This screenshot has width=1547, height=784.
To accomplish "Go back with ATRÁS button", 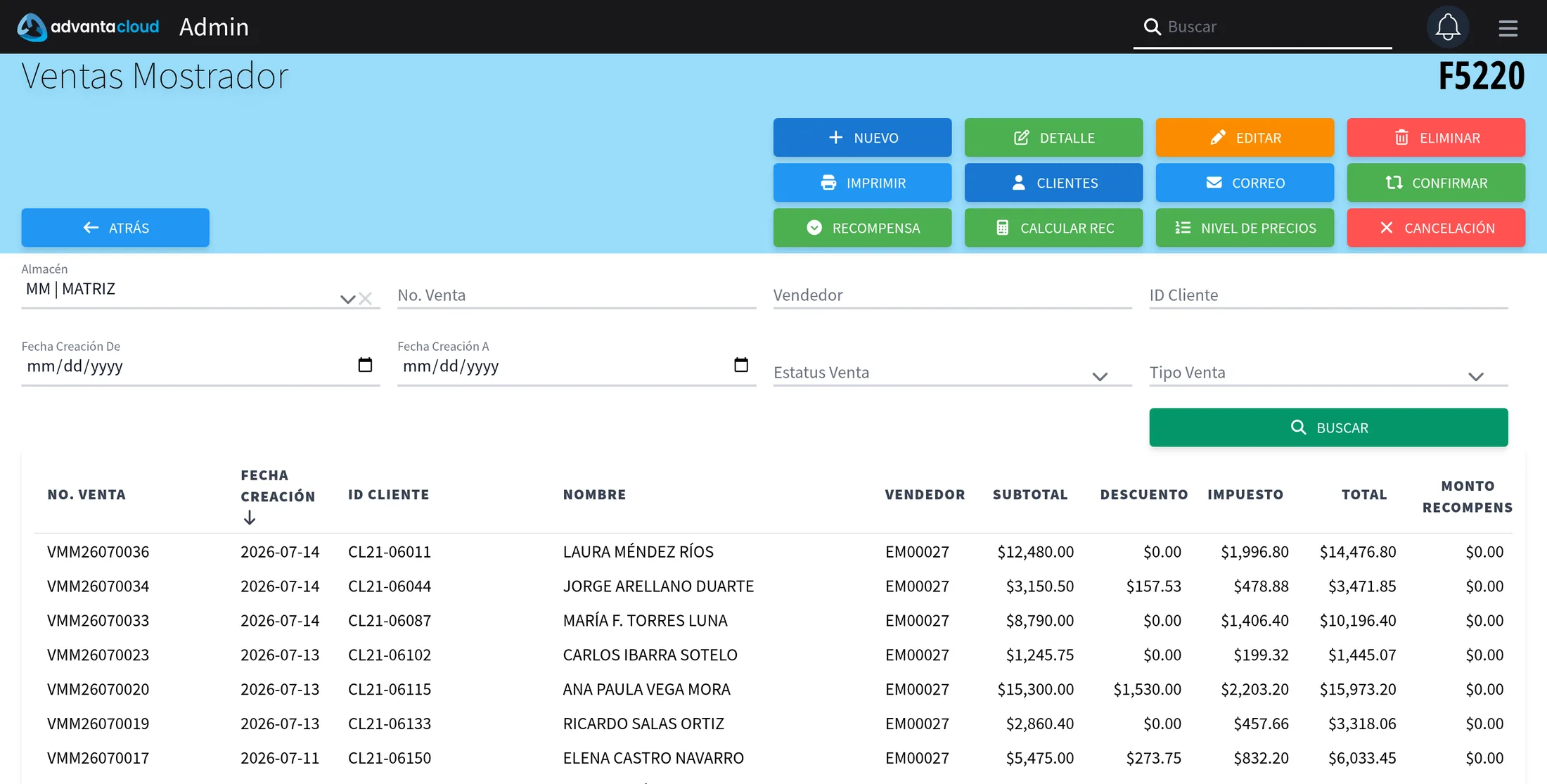I will [115, 228].
